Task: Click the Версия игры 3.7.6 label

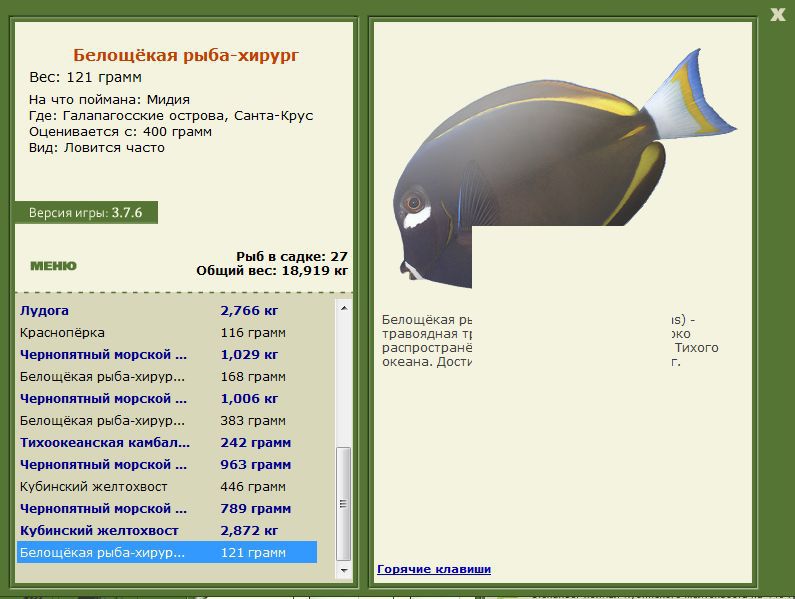Action: (x=86, y=213)
